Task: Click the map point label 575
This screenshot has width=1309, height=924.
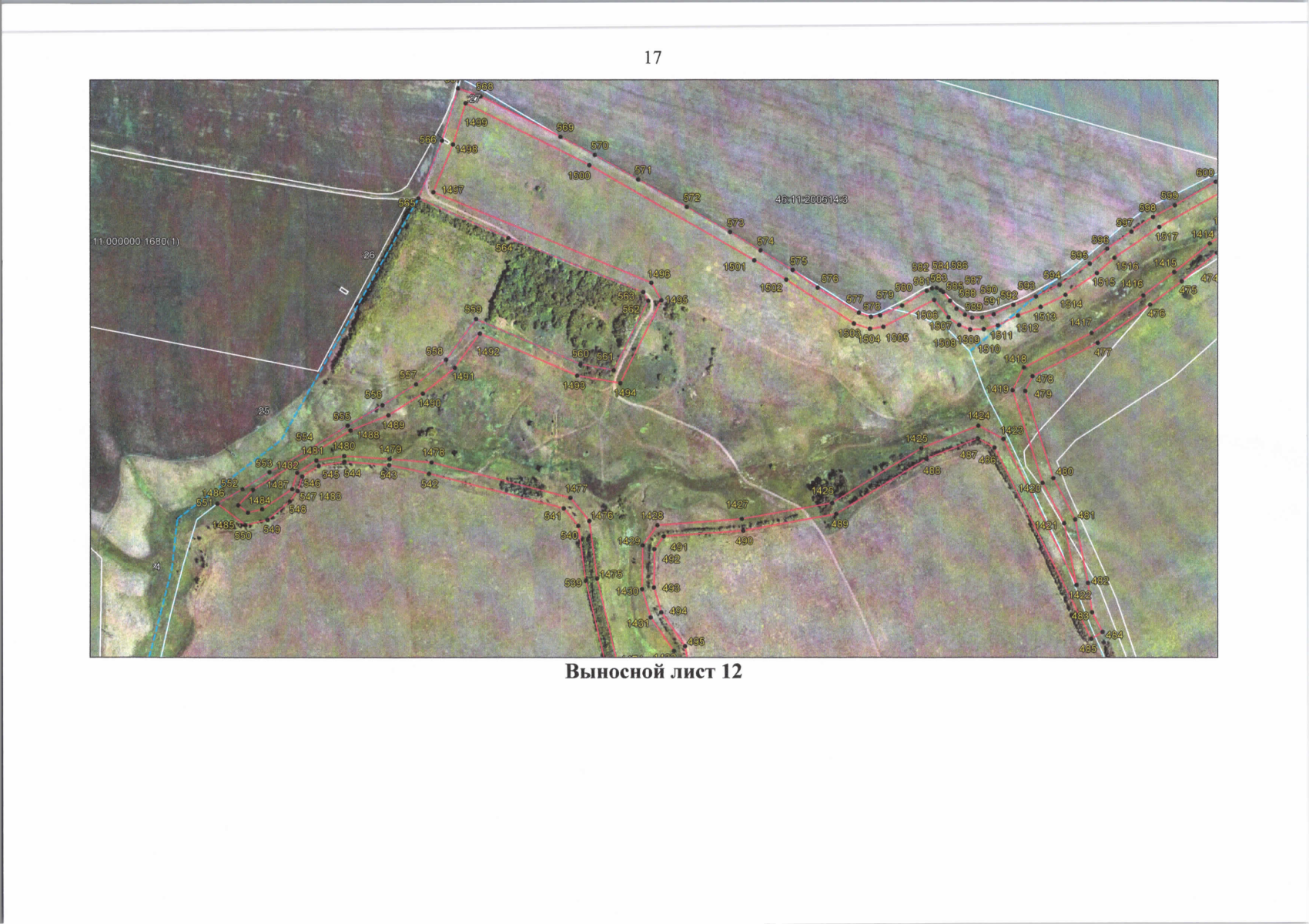Action: point(798,261)
